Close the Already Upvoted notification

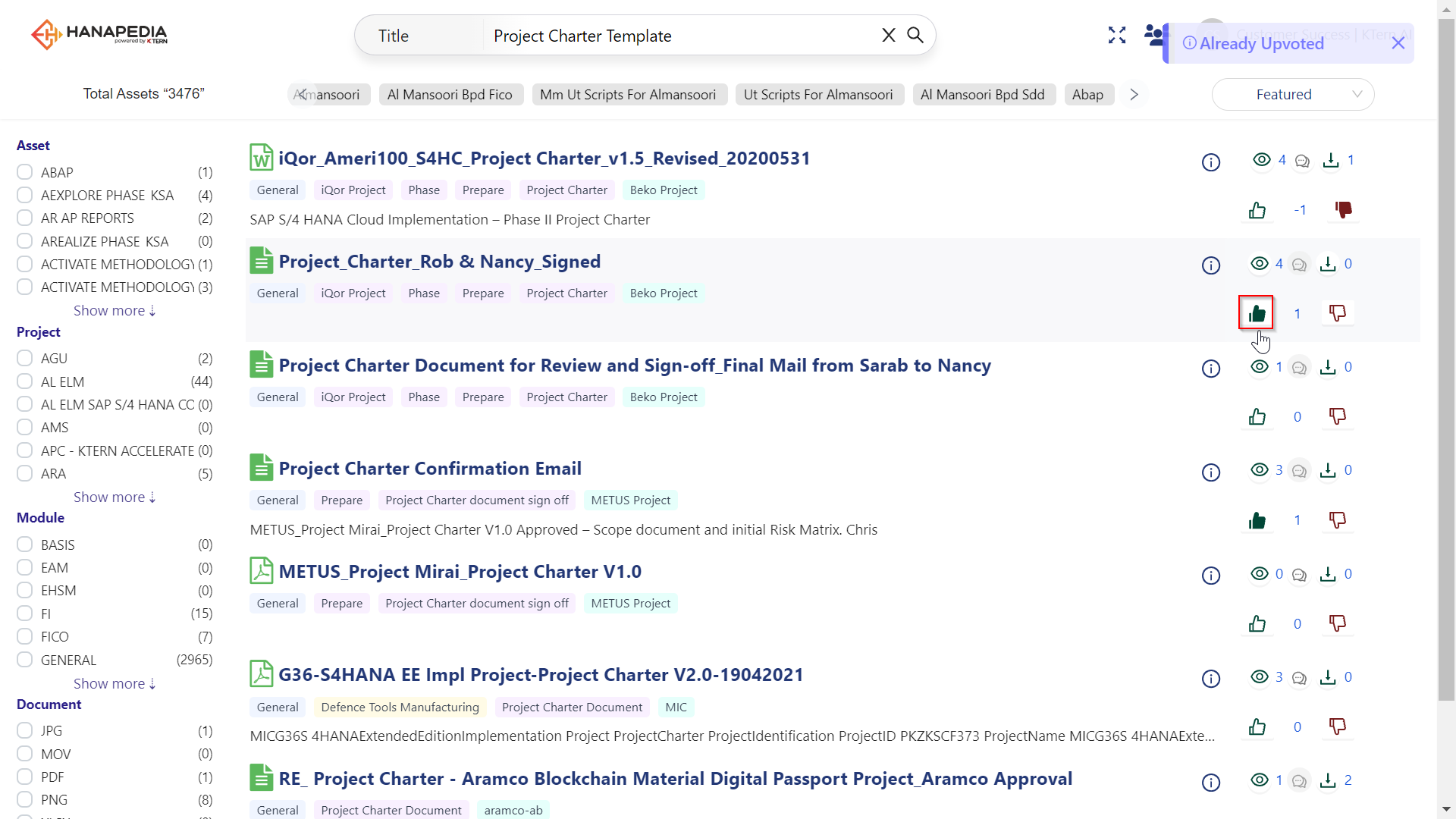pyautogui.click(x=1398, y=44)
